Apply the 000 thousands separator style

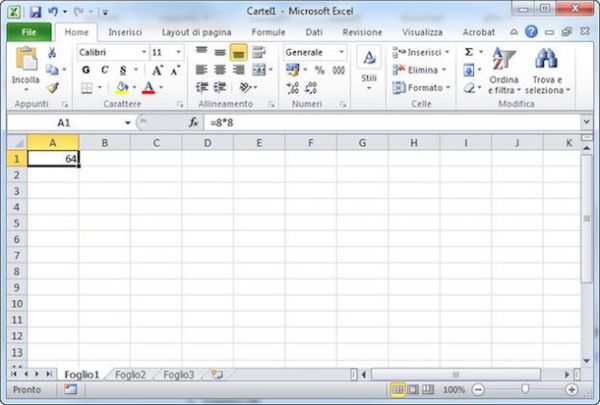pyautogui.click(x=339, y=70)
